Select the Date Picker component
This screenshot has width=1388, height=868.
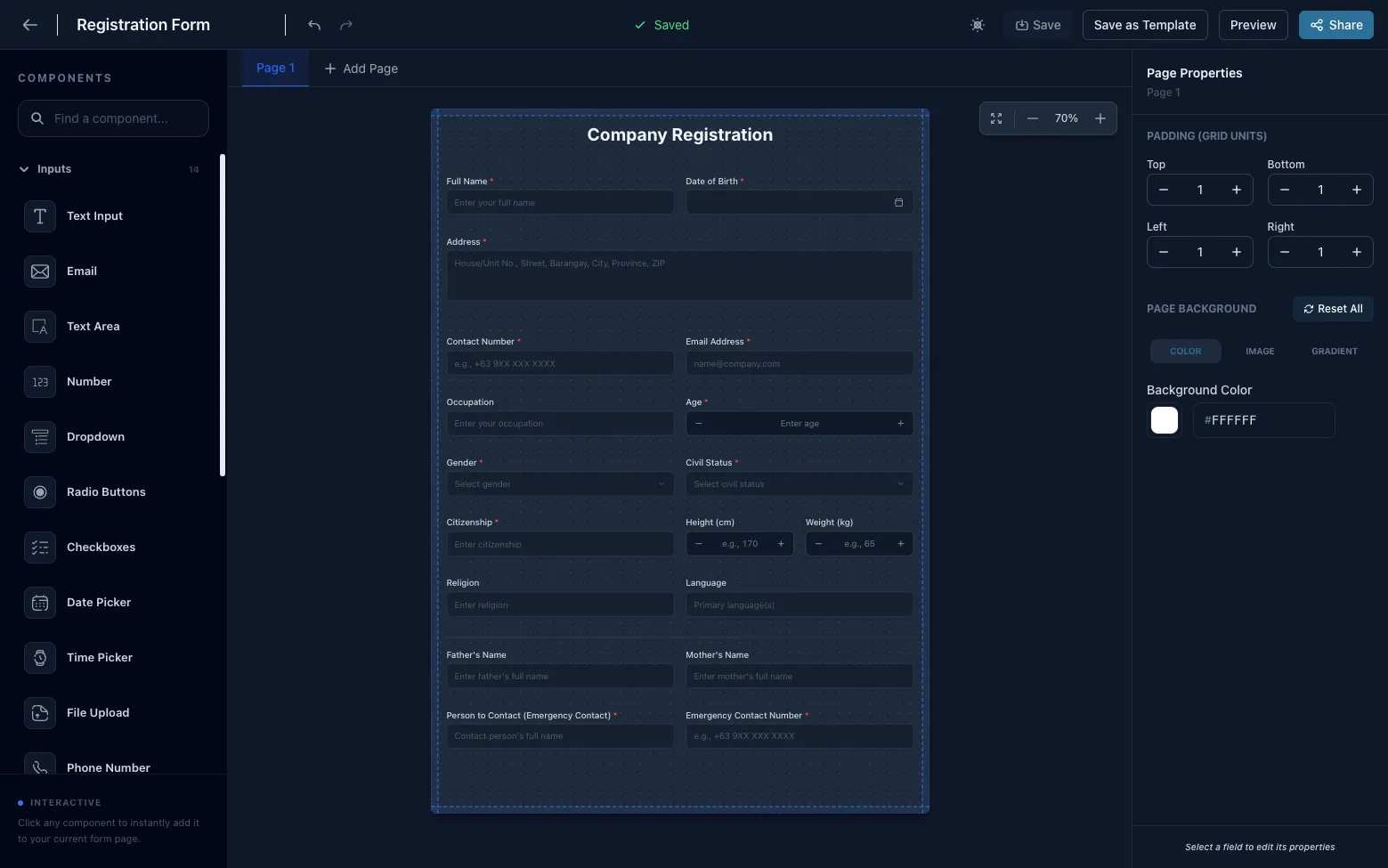pos(99,602)
